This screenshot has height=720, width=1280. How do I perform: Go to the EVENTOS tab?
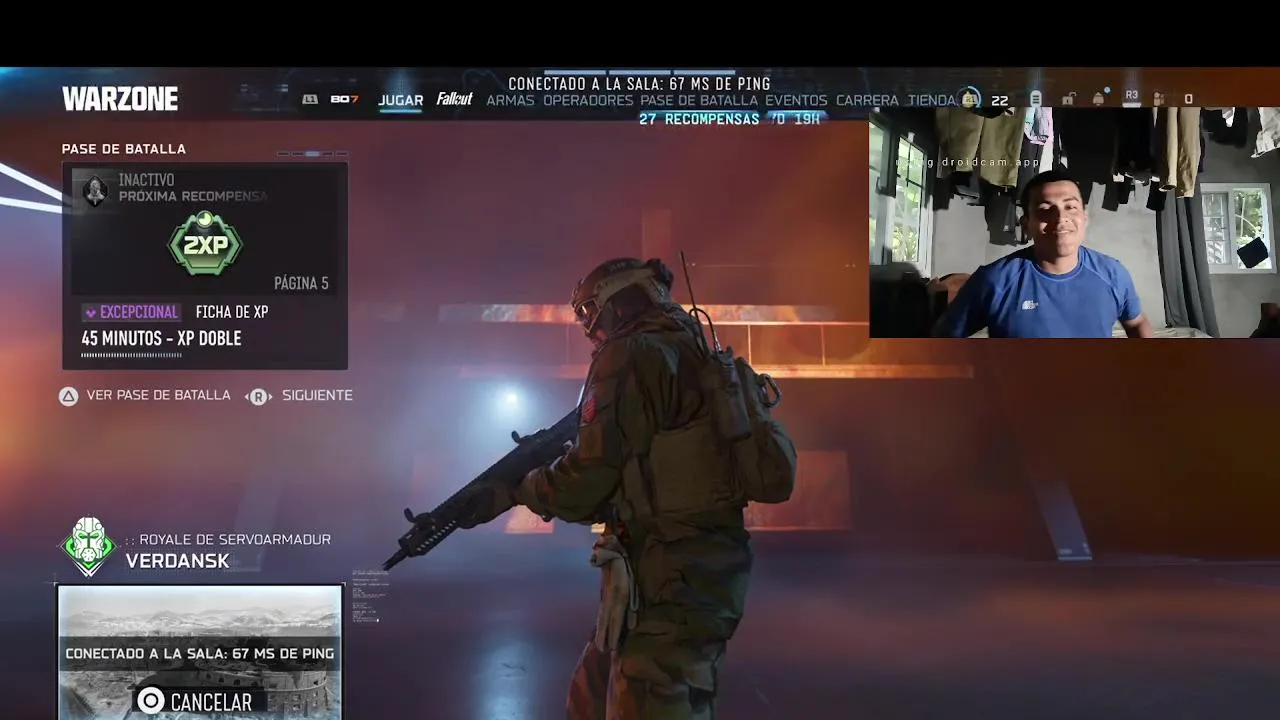click(x=796, y=100)
